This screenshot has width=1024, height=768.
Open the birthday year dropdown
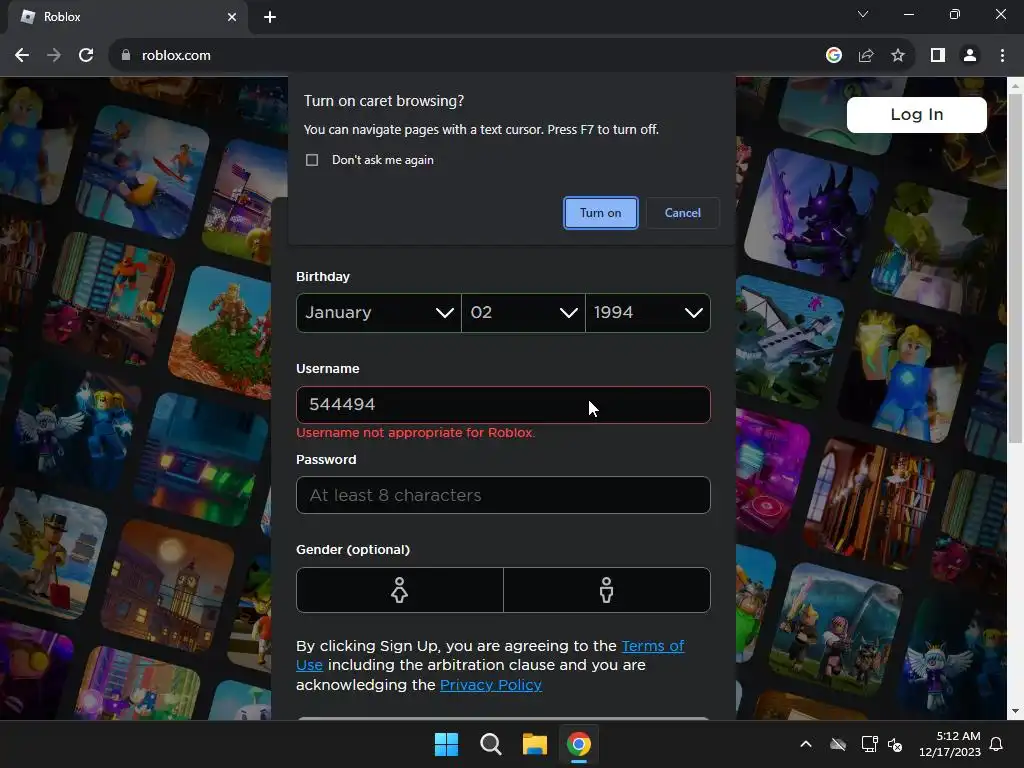tap(648, 313)
